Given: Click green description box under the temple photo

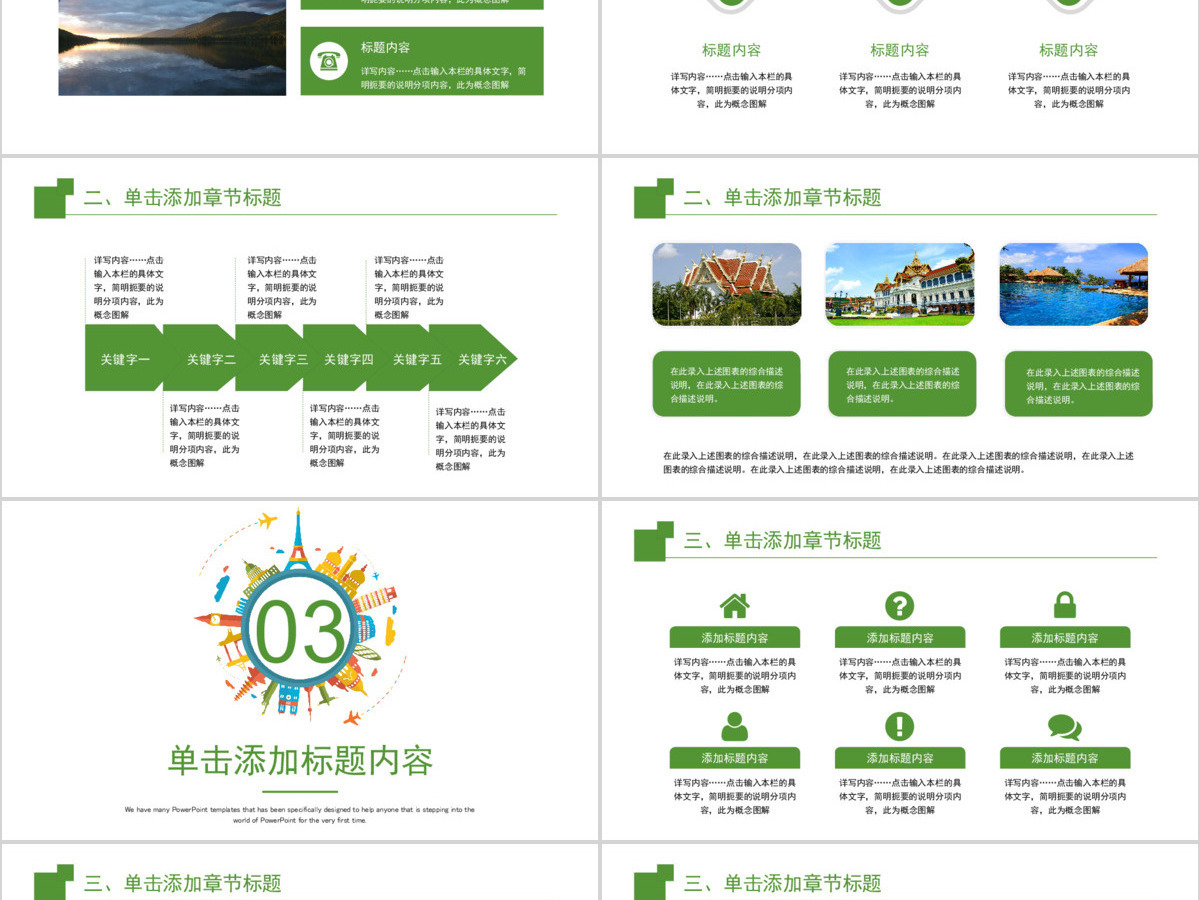Looking at the screenshot, I should 727,384.
